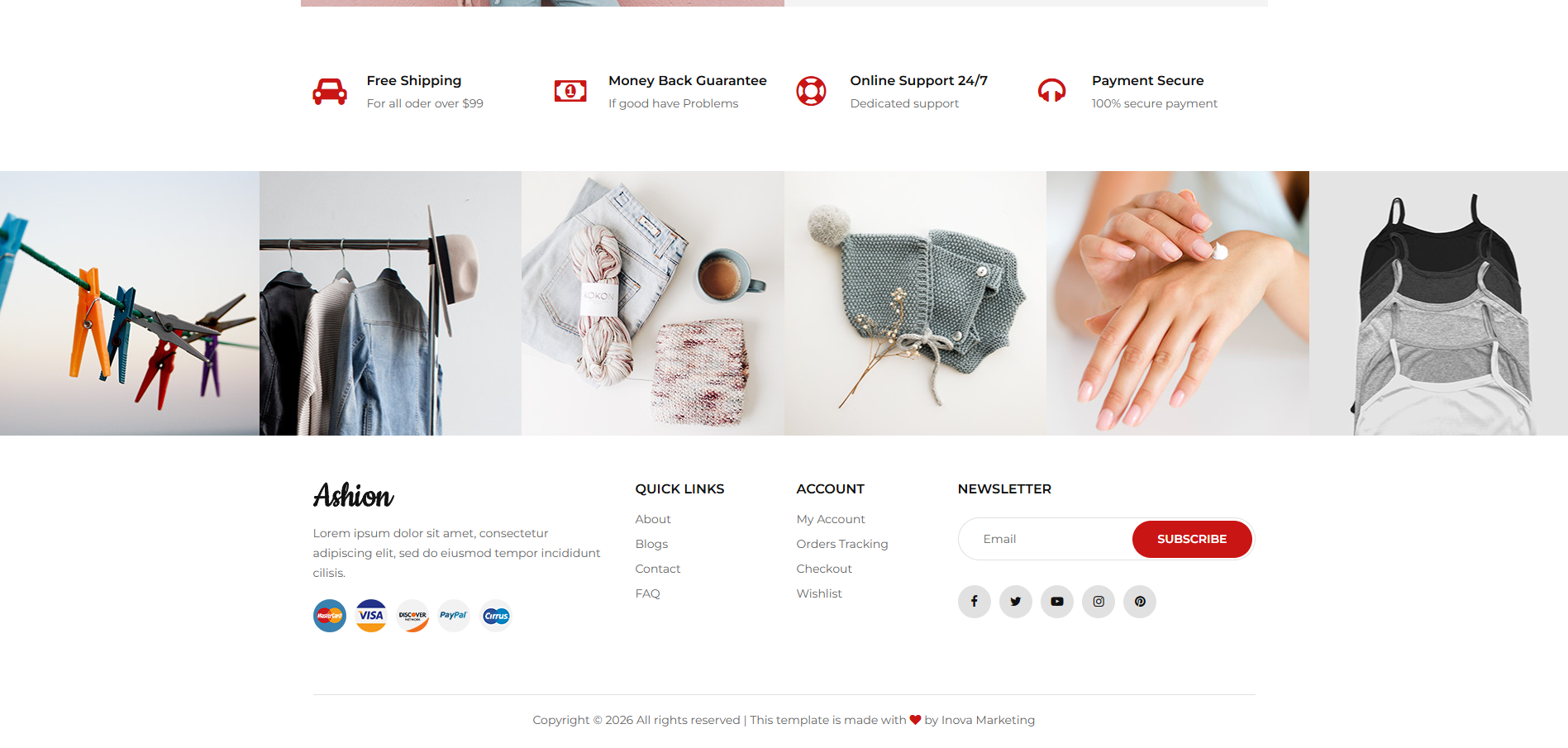Open the About quick link
This screenshot has height=748, width=1568.
653,519
